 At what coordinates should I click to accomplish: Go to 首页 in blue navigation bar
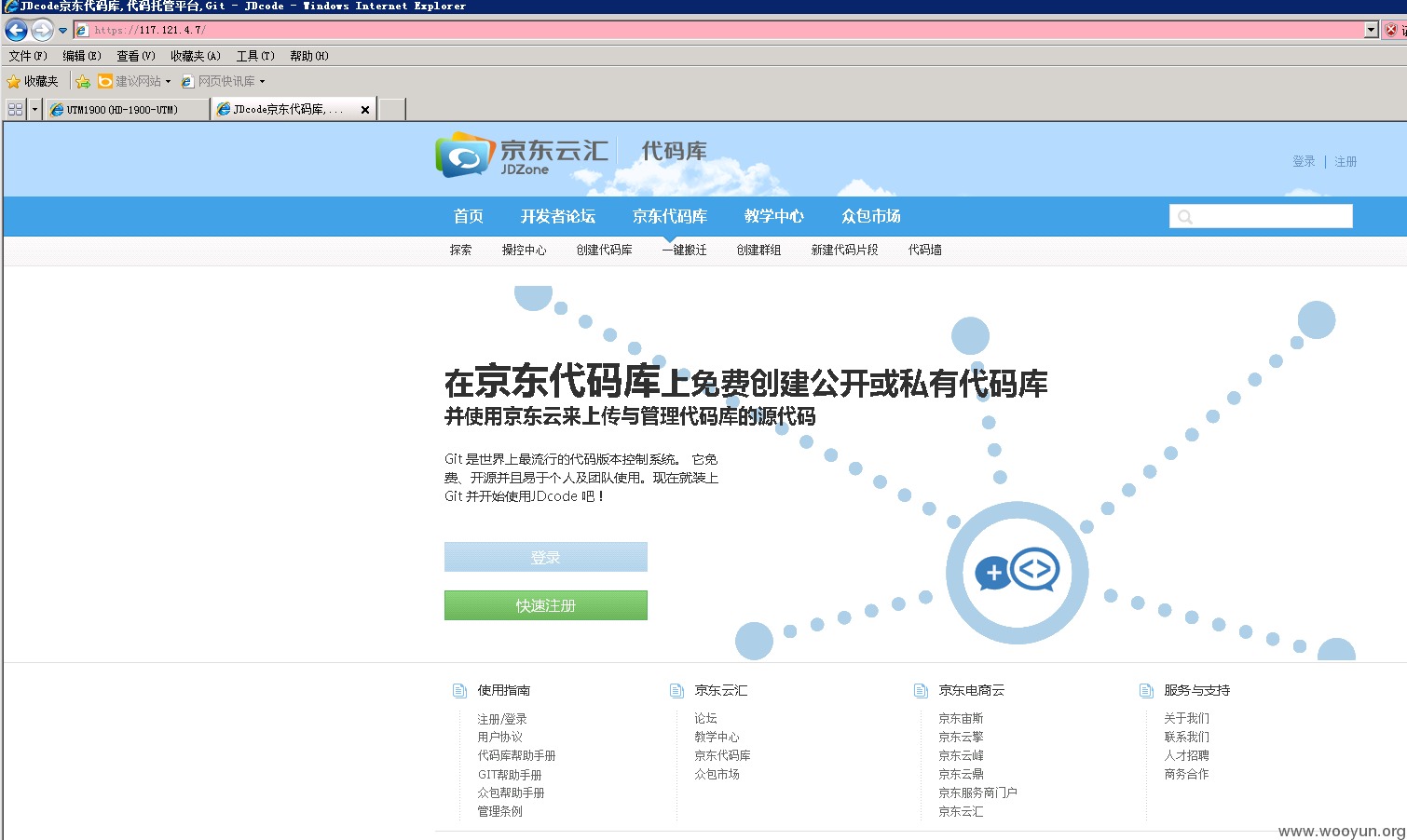click(x=468, y=216)
